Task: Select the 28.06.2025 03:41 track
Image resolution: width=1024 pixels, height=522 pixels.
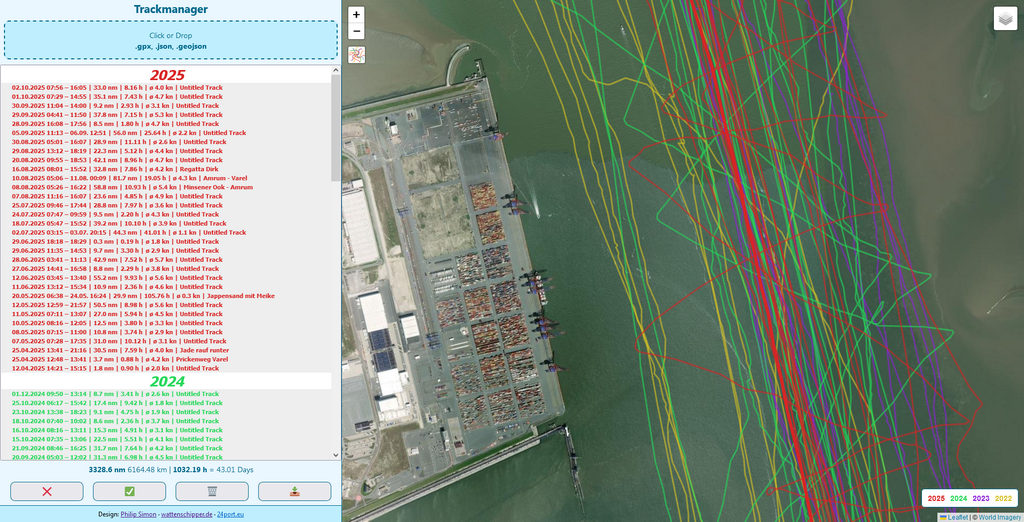Action: [x=167, y=260]
